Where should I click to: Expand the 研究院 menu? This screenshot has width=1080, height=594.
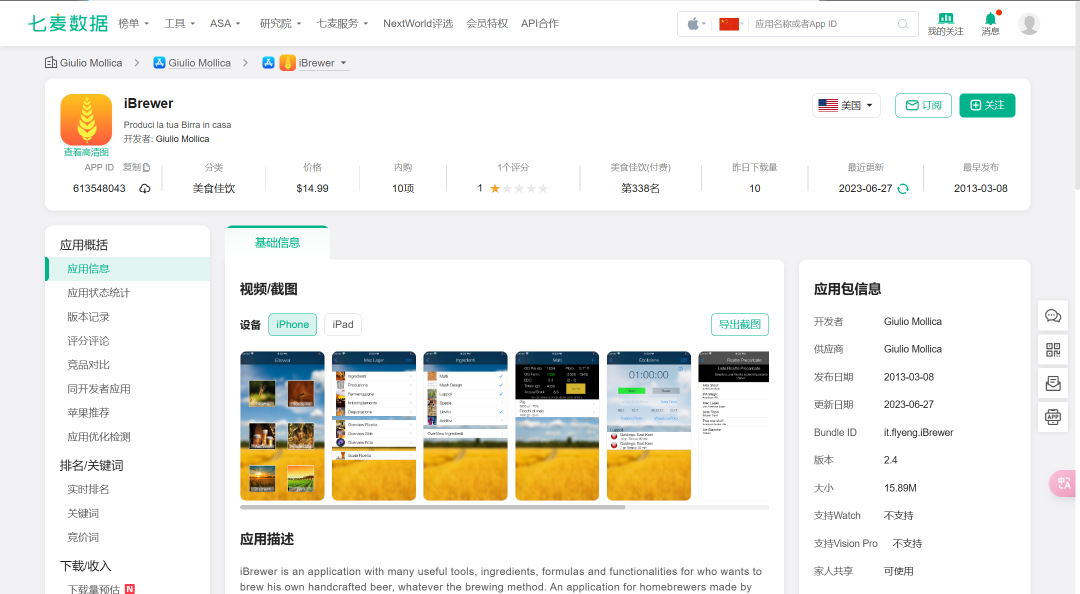pos(280,23)
